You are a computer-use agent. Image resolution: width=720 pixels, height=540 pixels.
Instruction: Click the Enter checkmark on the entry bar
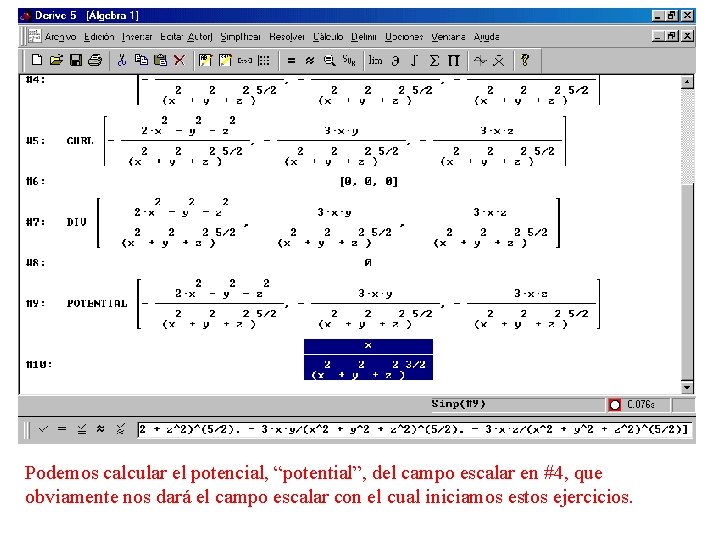(43, 429)
